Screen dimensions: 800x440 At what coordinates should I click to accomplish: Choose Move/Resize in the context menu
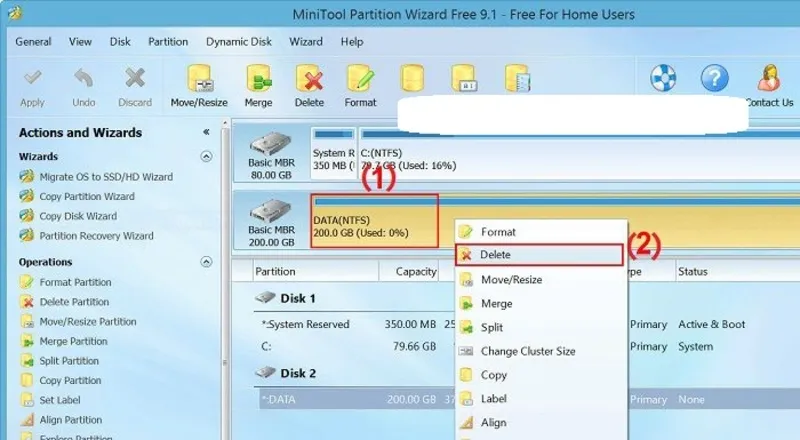pos(541,280)
